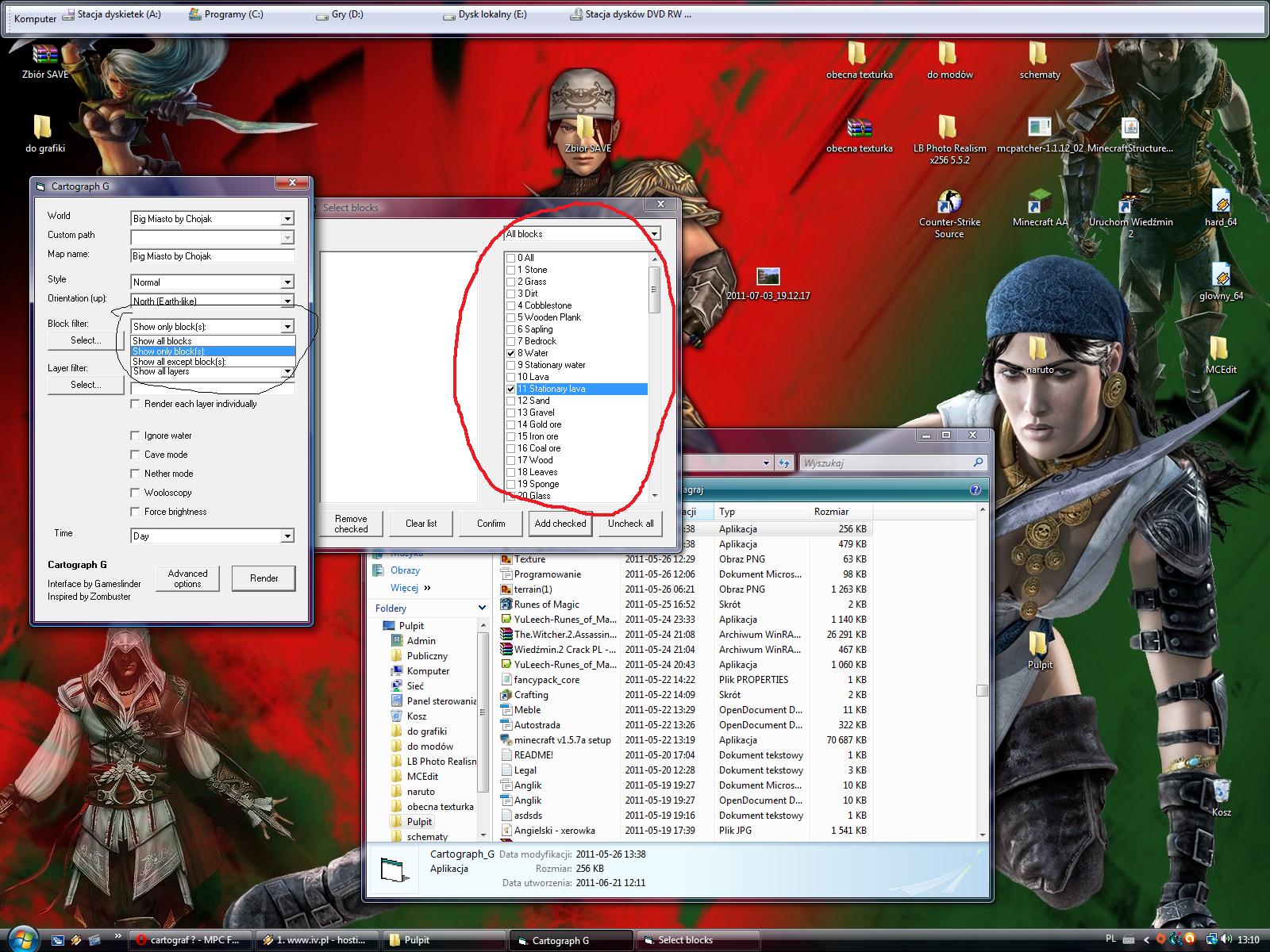
Task: Click the block list vertical scrollbar thumb
Action: 655,290
